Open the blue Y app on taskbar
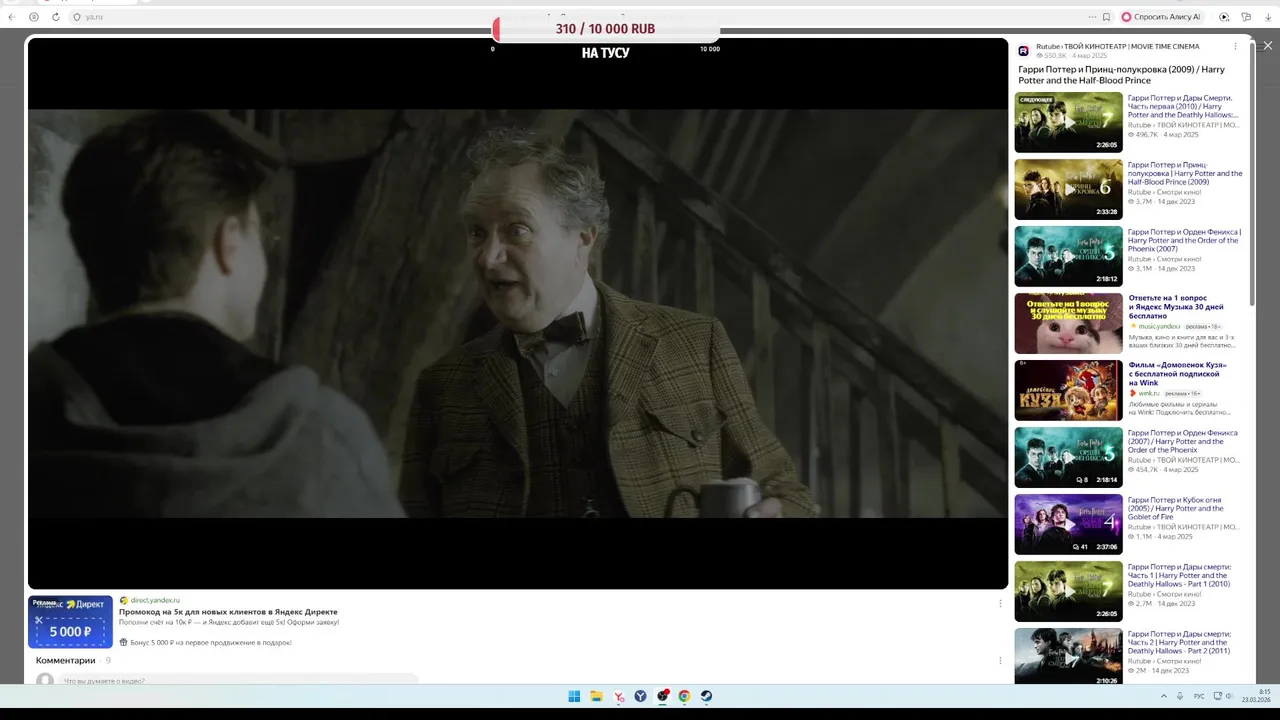1280x720 pixels. [640, 696]
